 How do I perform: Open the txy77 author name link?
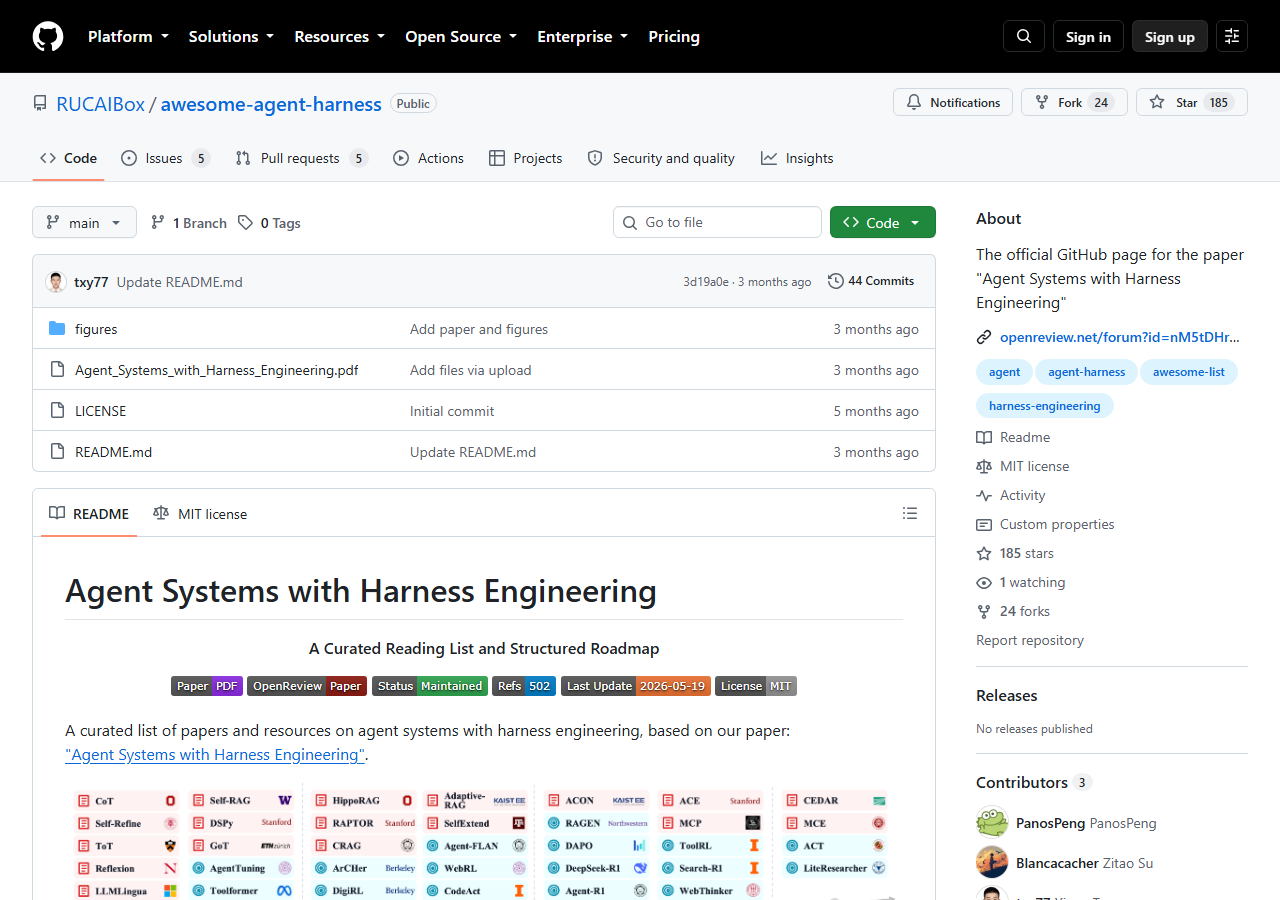91,282
